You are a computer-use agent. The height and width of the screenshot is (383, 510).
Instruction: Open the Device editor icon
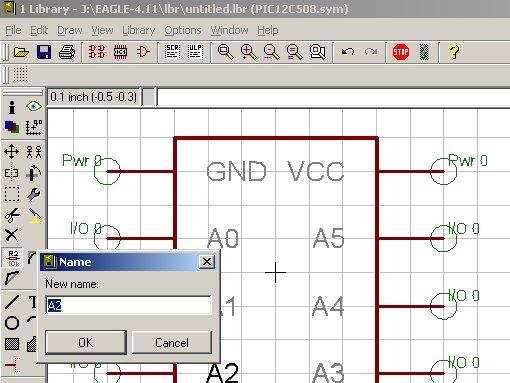(x=97, y=52)
